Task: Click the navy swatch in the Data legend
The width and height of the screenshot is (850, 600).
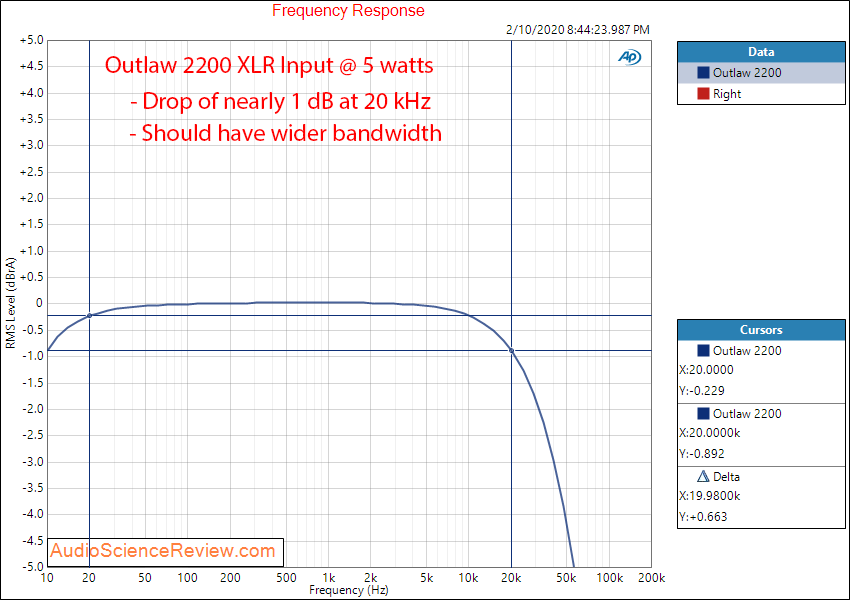Action: (x=703, y=73)
